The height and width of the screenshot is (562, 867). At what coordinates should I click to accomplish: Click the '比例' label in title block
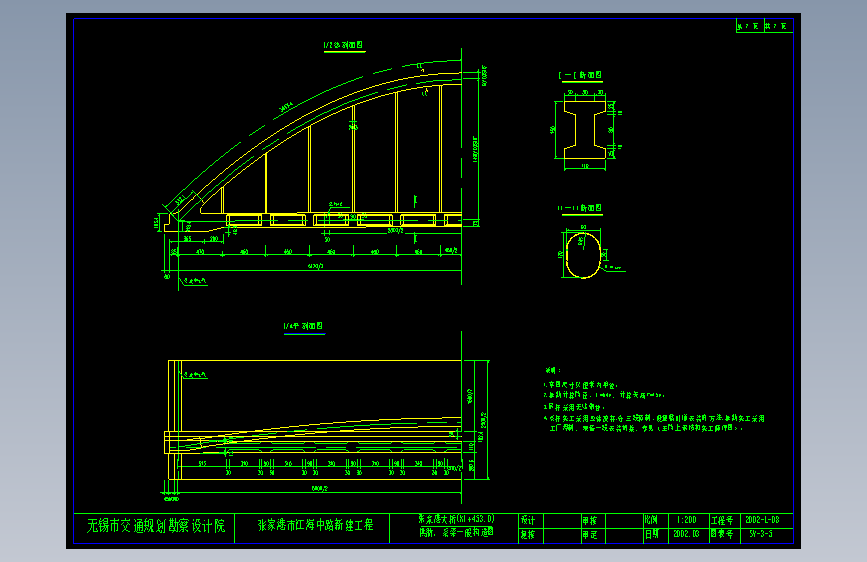tap(651, 520)
